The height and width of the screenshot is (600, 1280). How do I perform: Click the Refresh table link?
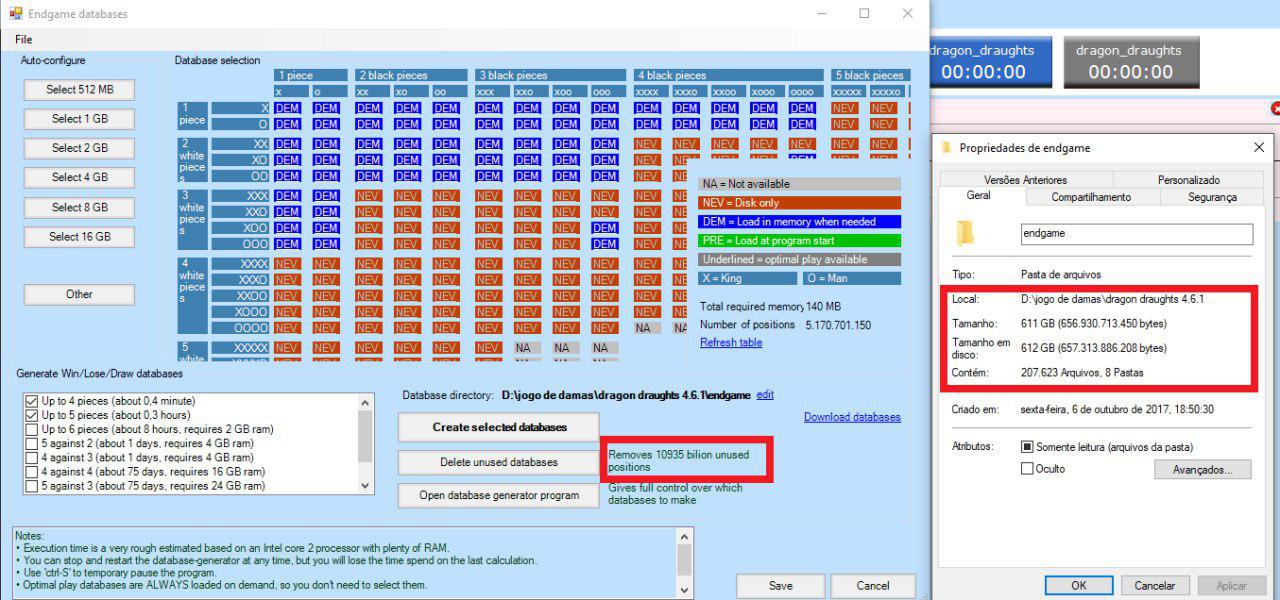tap(731, 342)
